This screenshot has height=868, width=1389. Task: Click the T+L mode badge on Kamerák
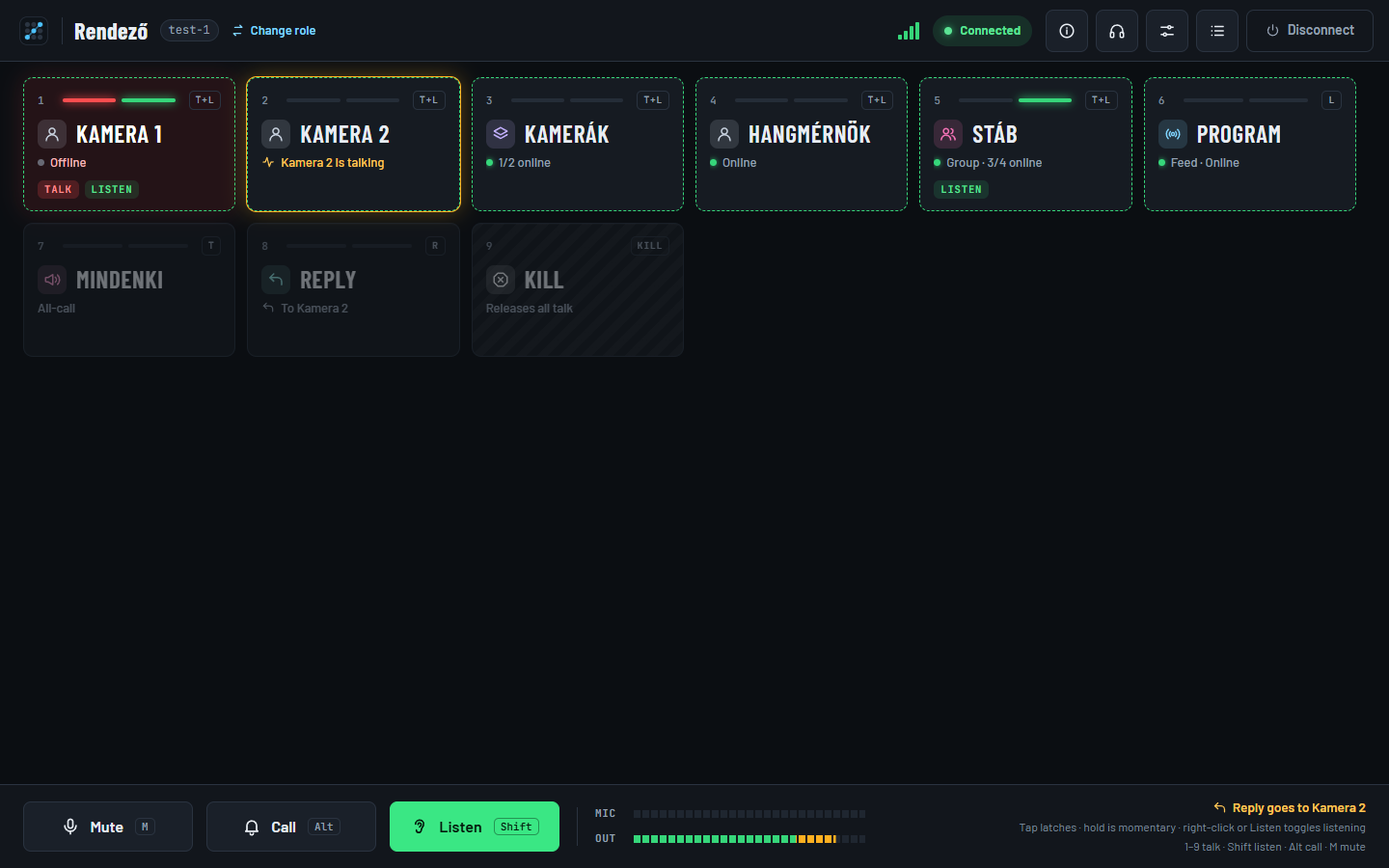(x=653, y=100)
